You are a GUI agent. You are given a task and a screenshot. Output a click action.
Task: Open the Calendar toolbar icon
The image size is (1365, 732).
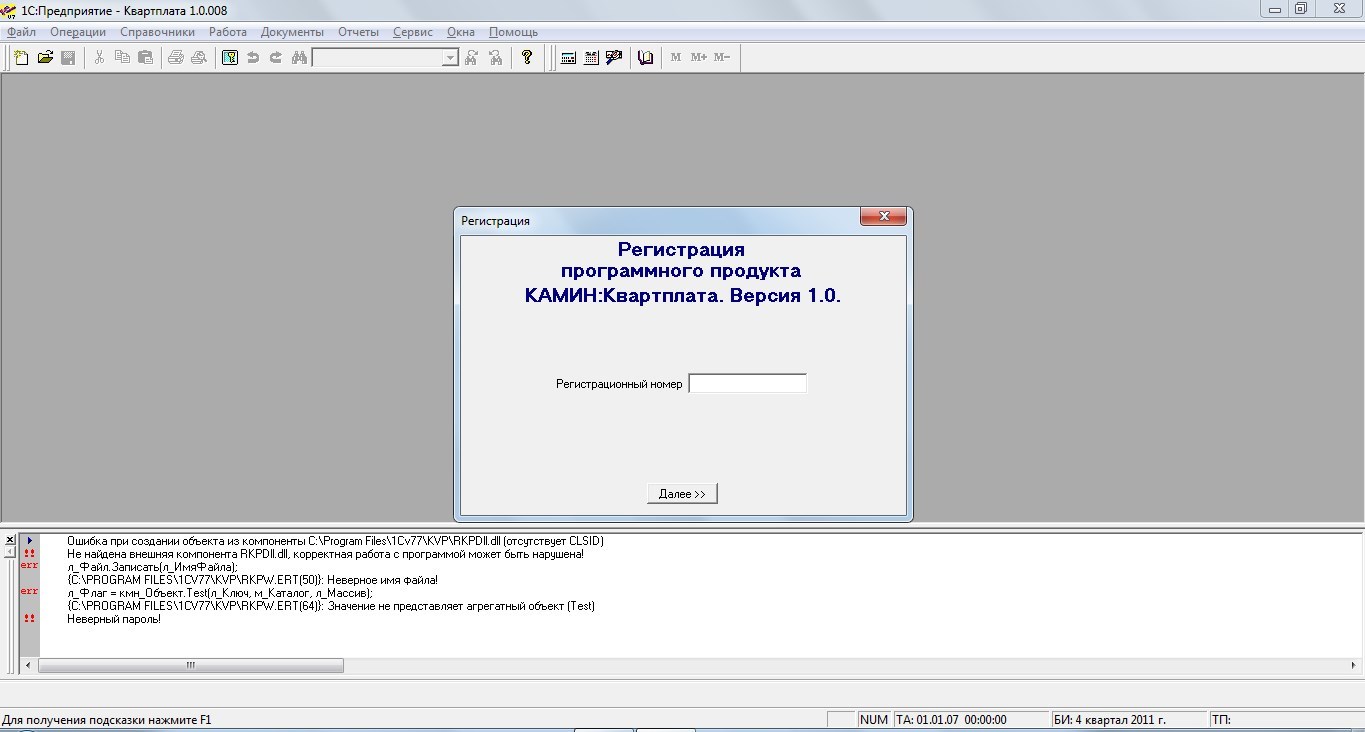click(591, 58)
